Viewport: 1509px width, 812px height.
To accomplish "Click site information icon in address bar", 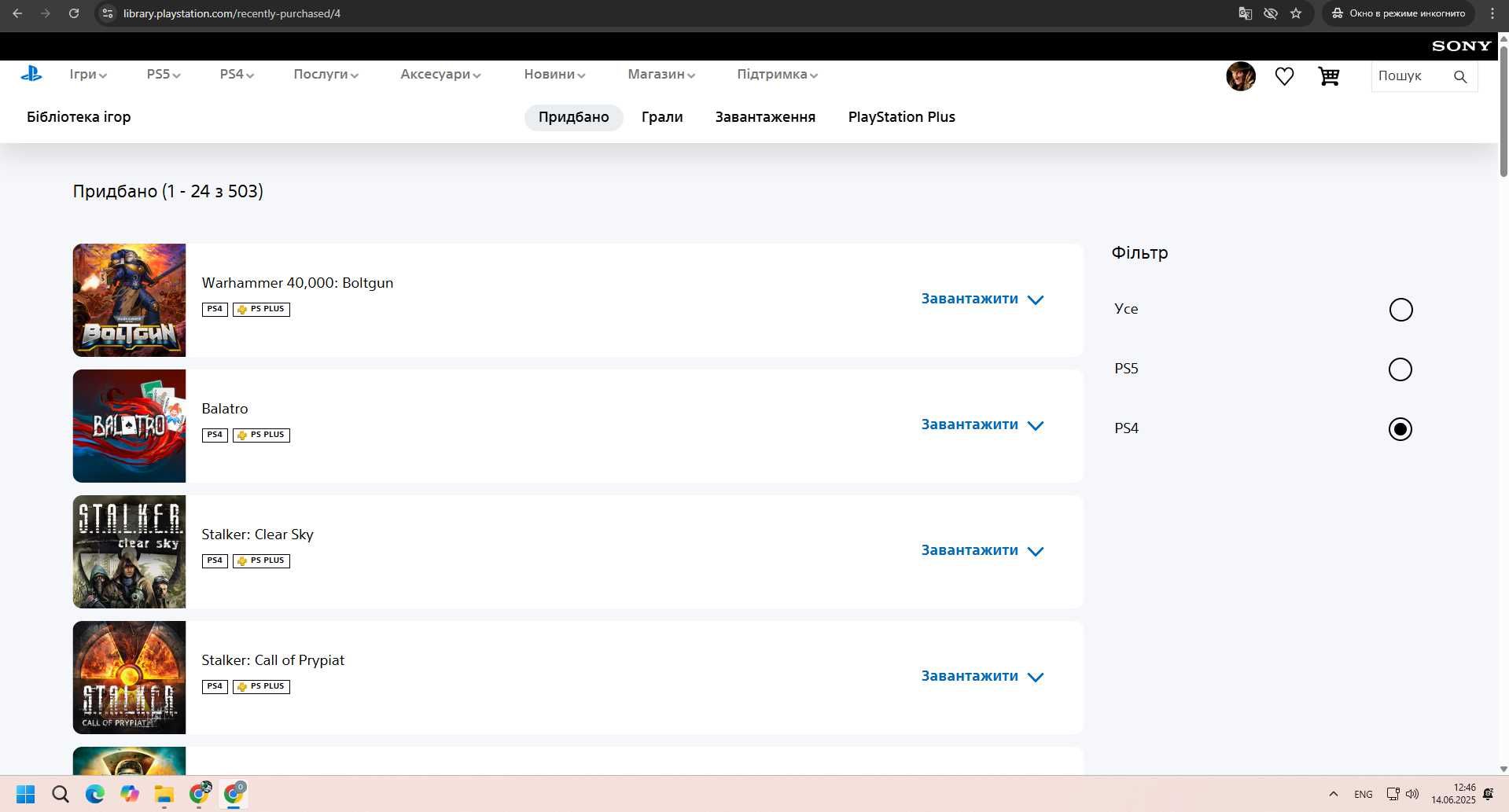I will tap(109, 13).
